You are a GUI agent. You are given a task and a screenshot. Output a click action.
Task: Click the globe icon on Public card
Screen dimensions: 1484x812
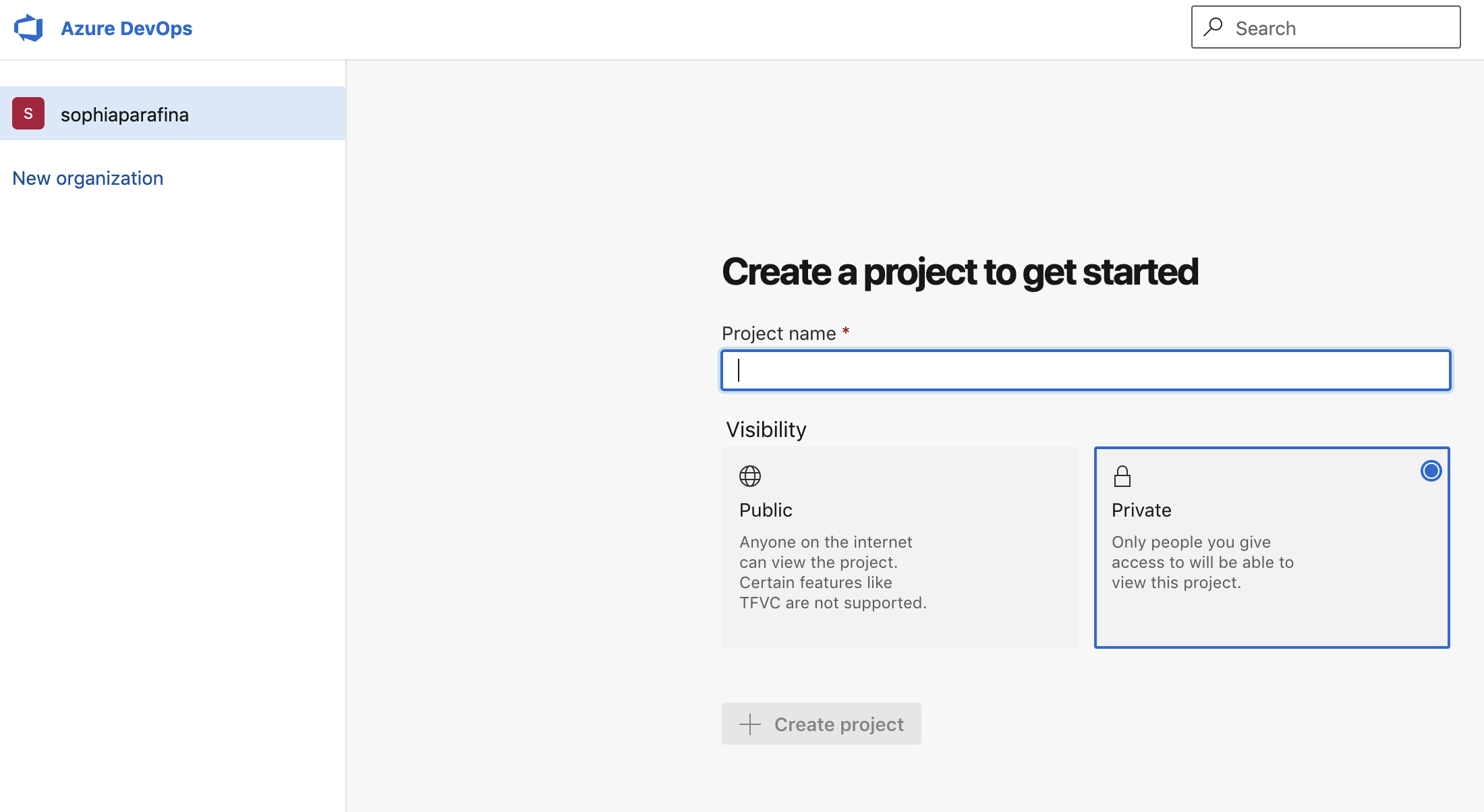point(750,476)
